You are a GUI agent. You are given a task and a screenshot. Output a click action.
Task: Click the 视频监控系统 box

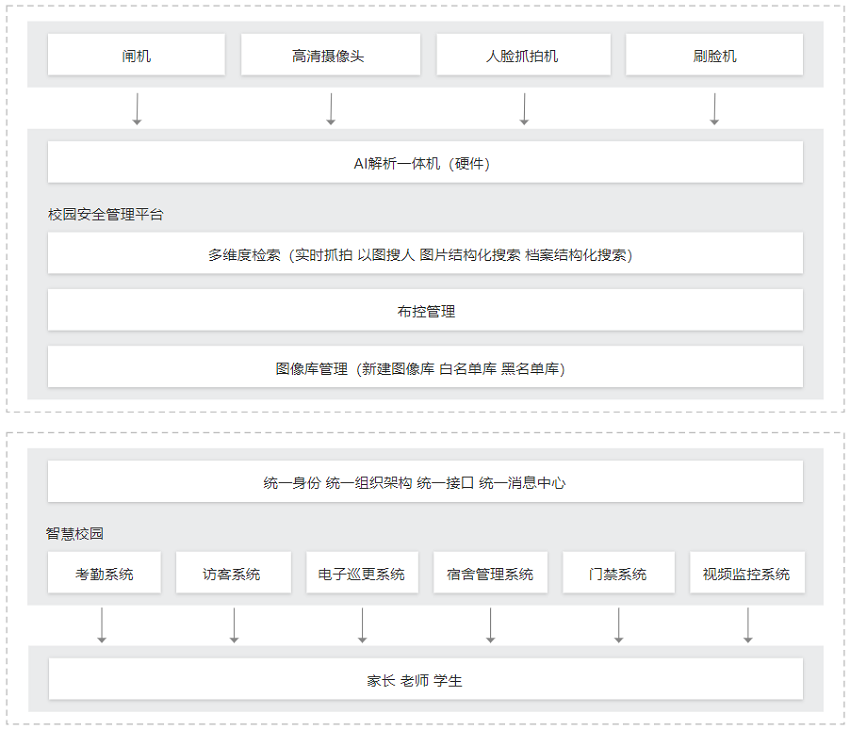pyautogui.click(x=747, y=572)
